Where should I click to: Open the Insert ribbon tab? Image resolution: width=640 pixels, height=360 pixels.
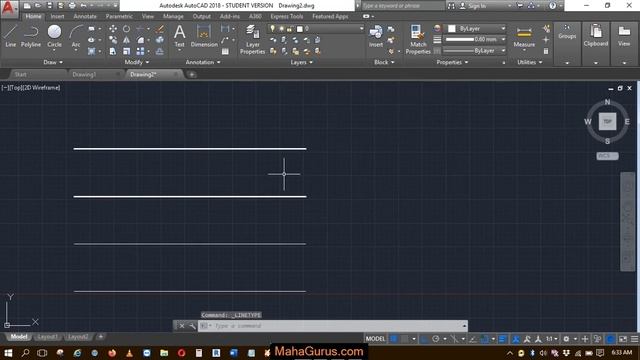coord(57,16)
